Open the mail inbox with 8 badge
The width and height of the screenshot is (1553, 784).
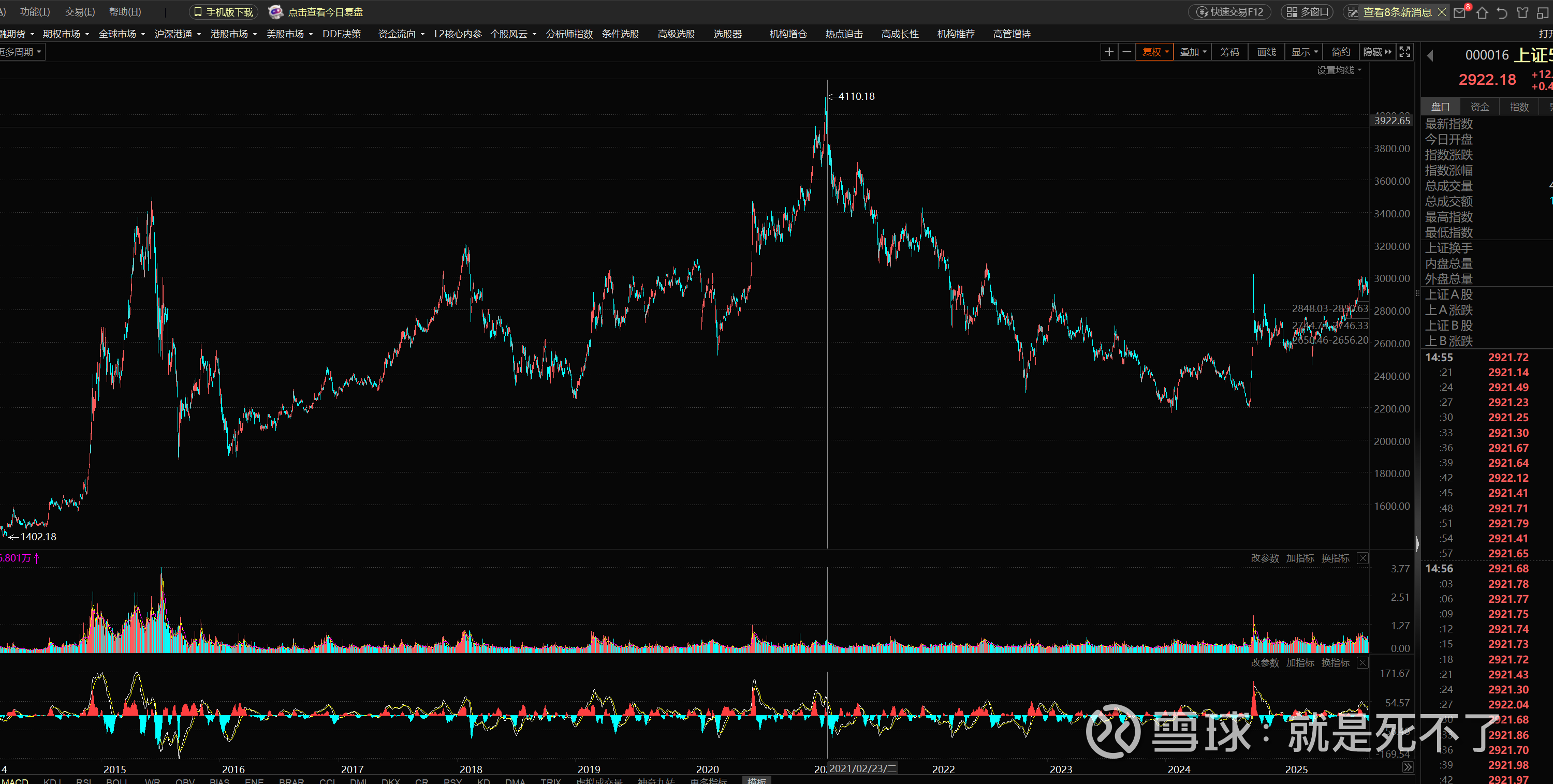click(1460, 12)
